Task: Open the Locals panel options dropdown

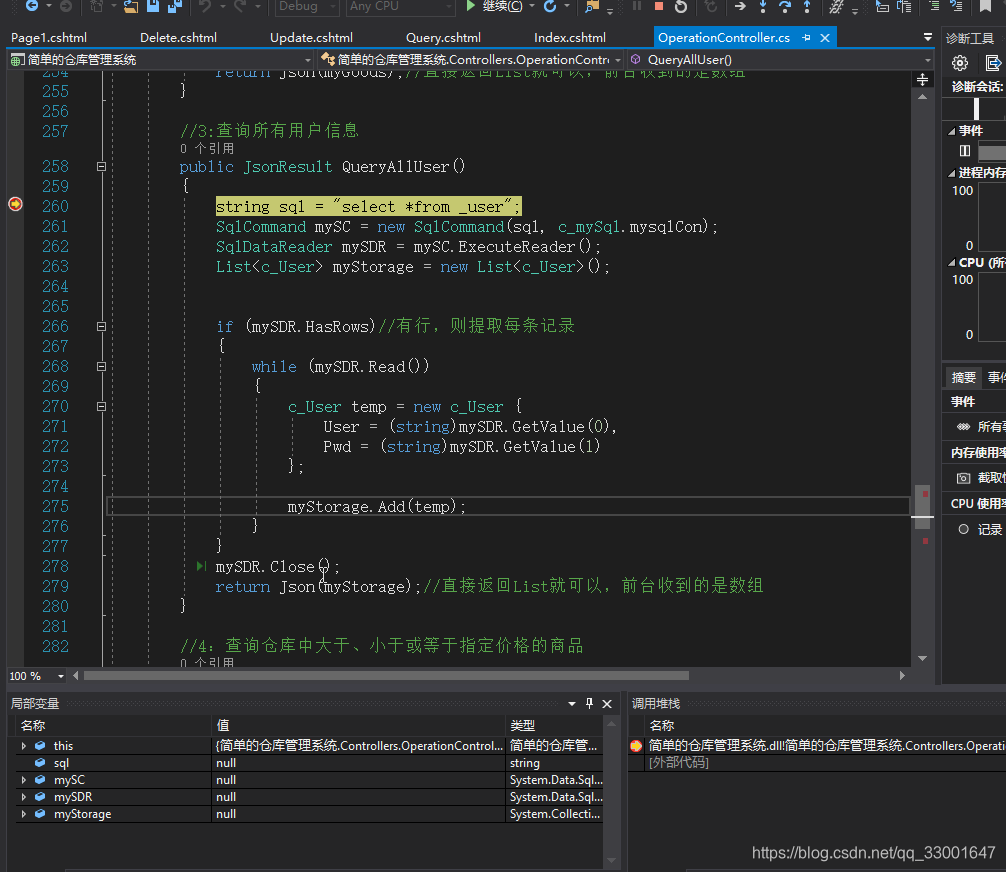Action: [x=572, y=704]
